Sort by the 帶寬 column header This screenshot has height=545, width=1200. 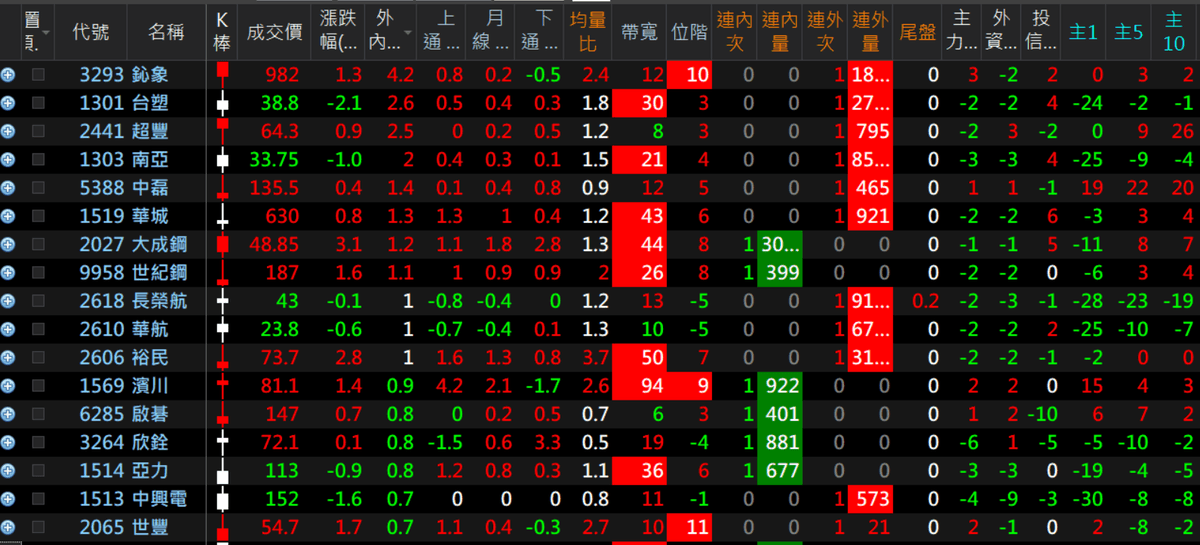point(639,31)
